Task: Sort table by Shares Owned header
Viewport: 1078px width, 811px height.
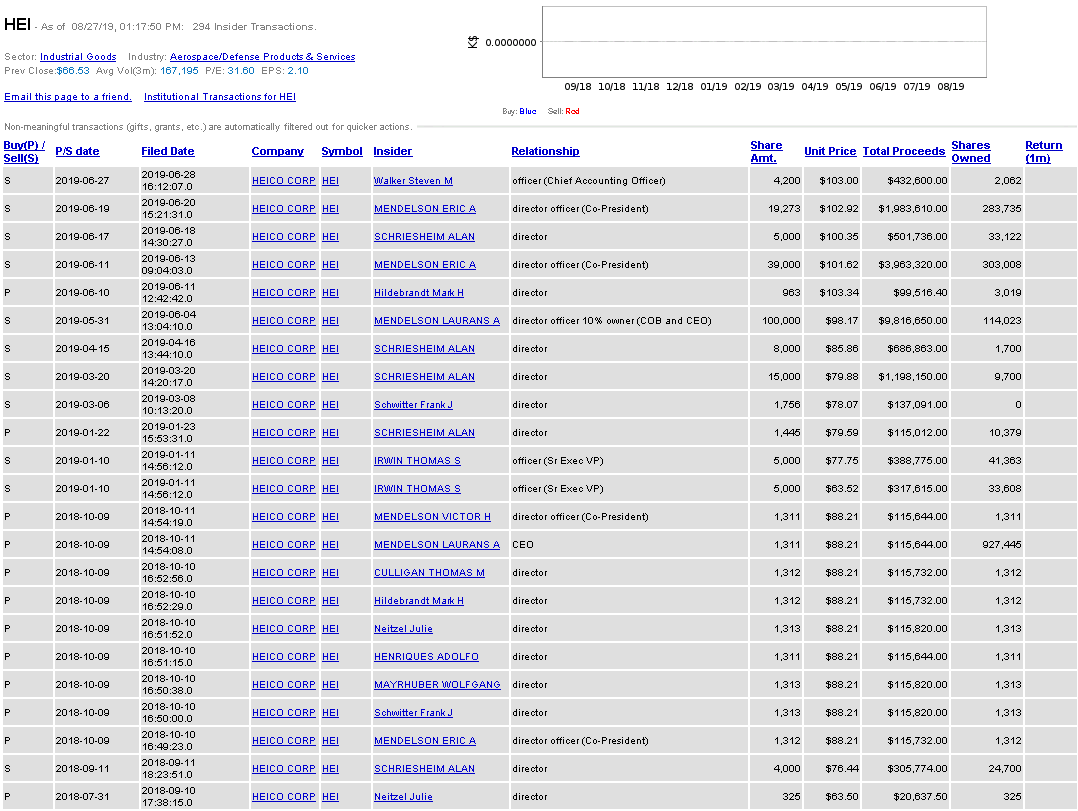Action: click(x=971, y=152)
